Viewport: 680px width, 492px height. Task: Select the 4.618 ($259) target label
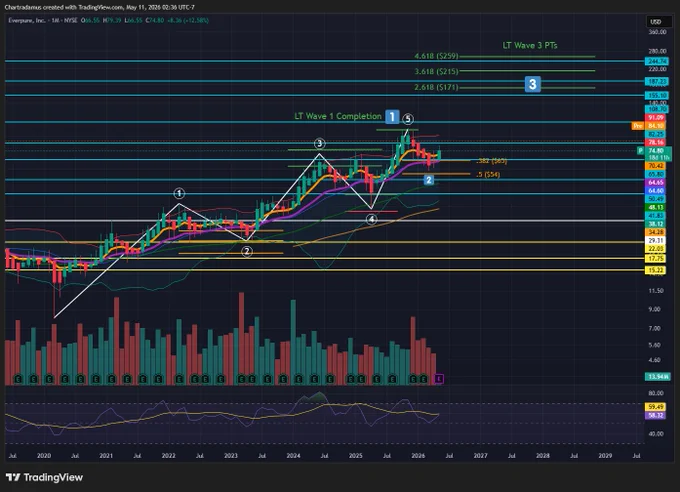(436, 56)
